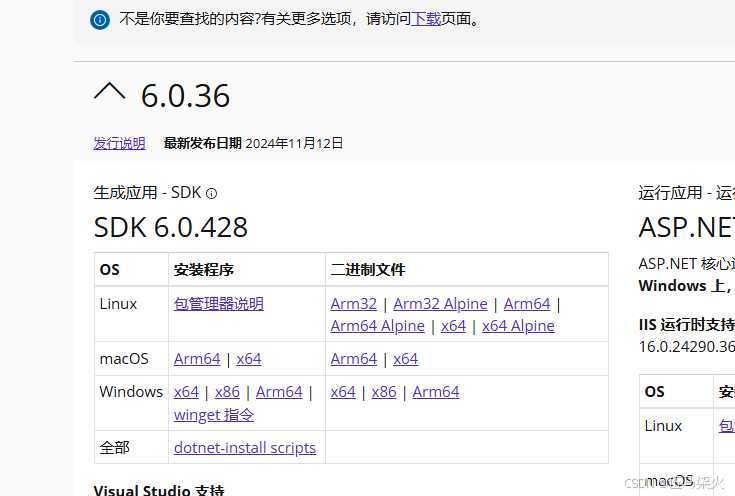The image size is (735, 496).
Task: Download Windows x64 binary
Action: tap(343, 392)
